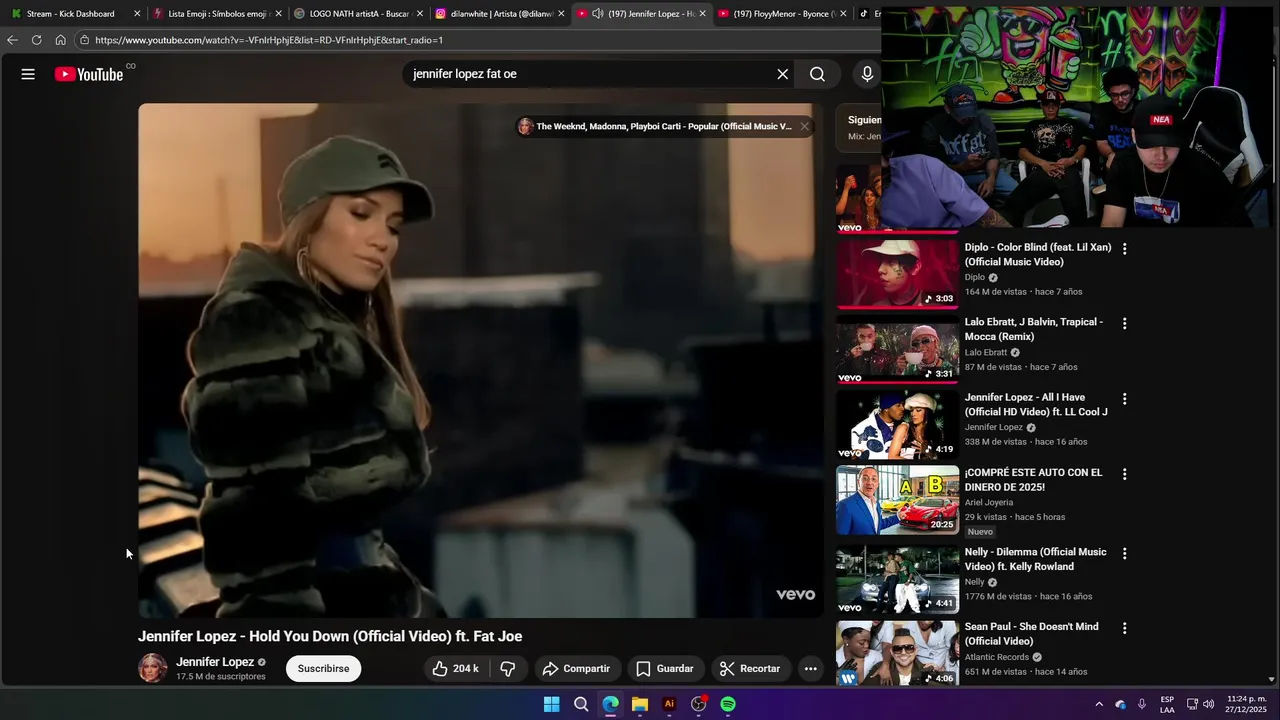
Task: Open the Windows Start menu
Action: point(551,704)
